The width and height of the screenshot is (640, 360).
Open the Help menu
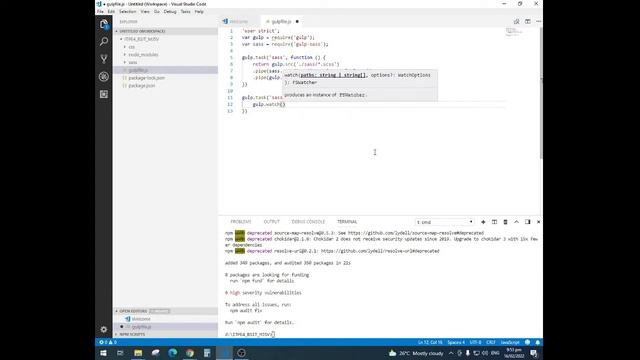coord(199,11)
